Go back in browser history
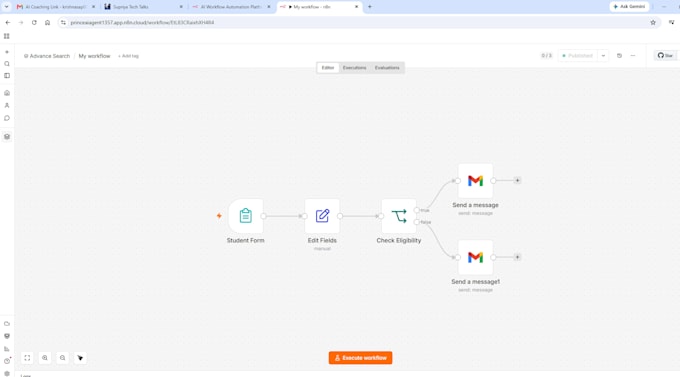680x377 pixels. click(x=8, y=23)
